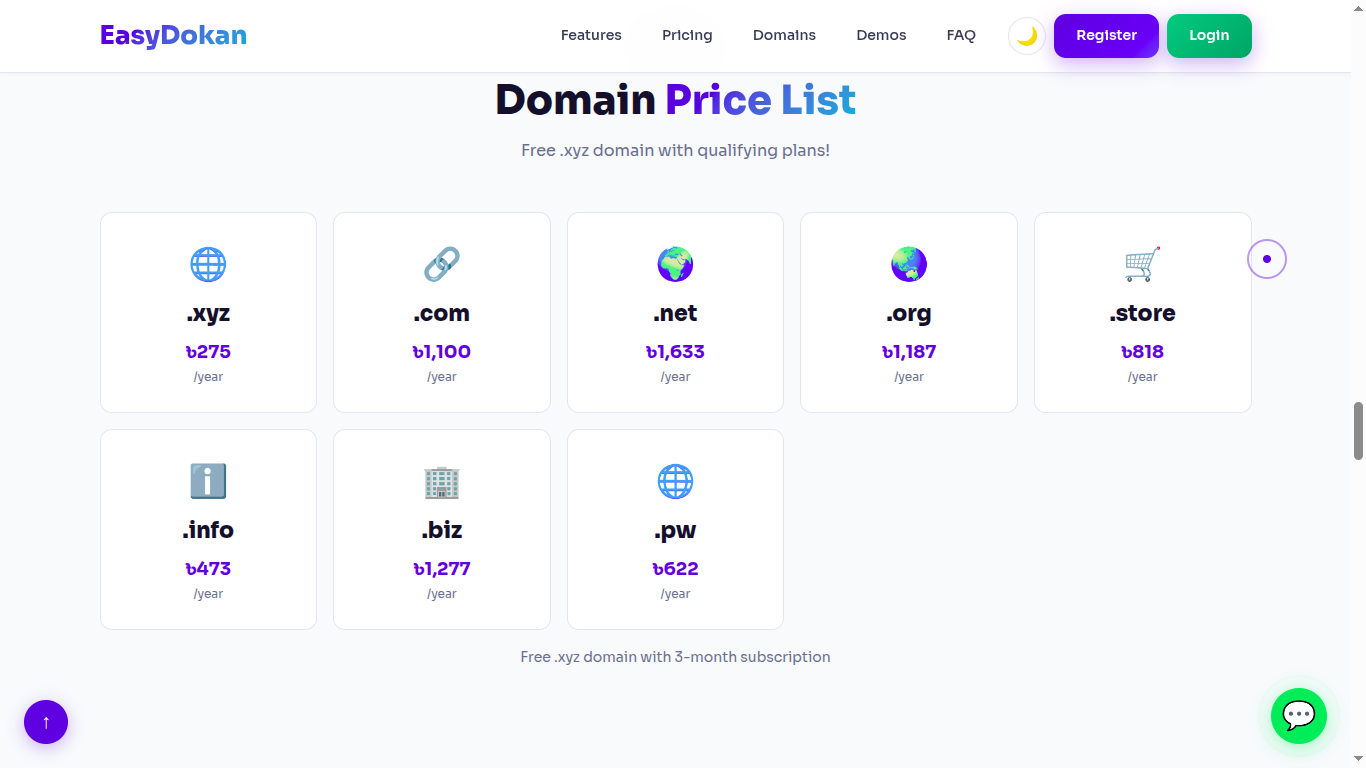This screenshot has height=768, width=1366.
Task: Click the Asia globe icon above .org
Action: coord(909,264)
